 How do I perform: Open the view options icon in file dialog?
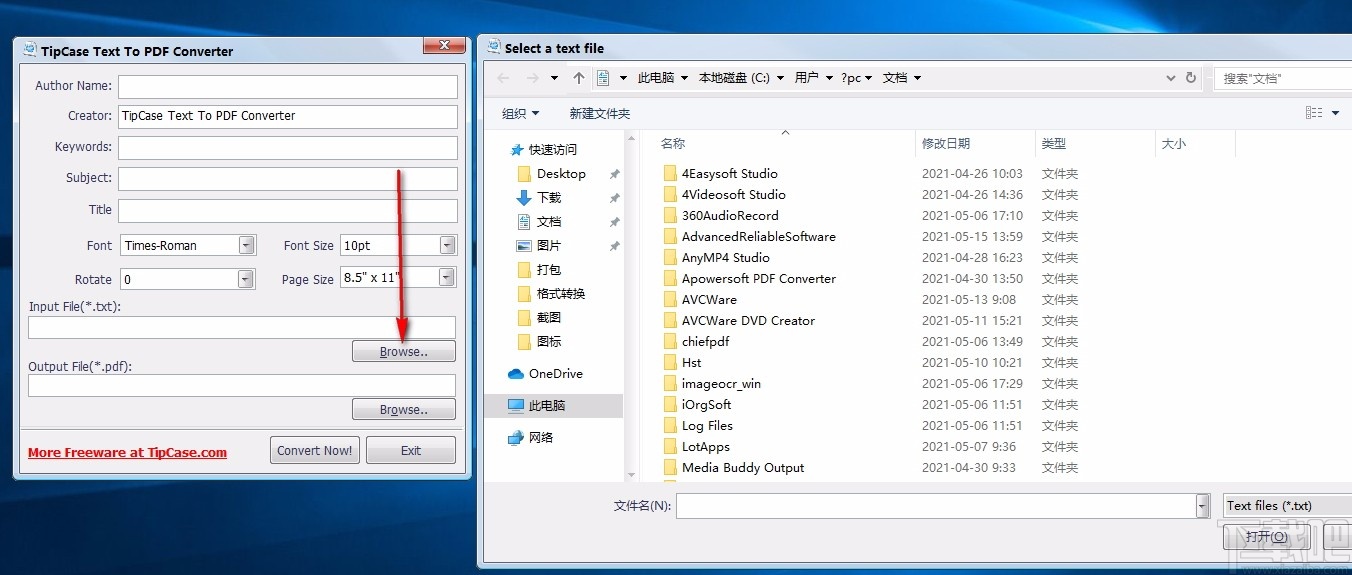coord(1314,113)
